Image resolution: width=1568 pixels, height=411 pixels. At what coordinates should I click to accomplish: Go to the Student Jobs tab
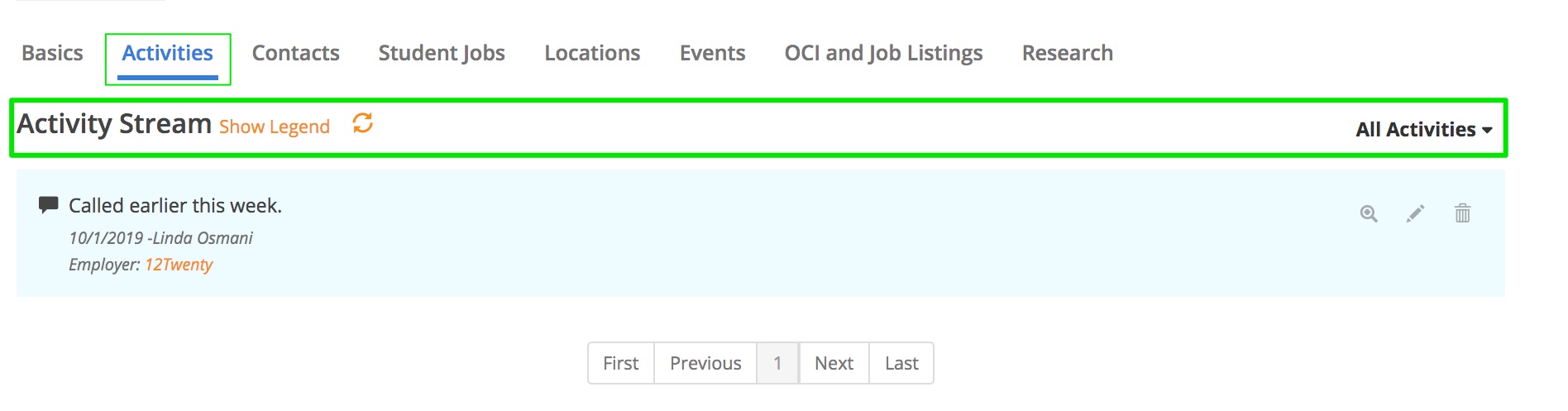pyautogui.click(x=442, y=53)
